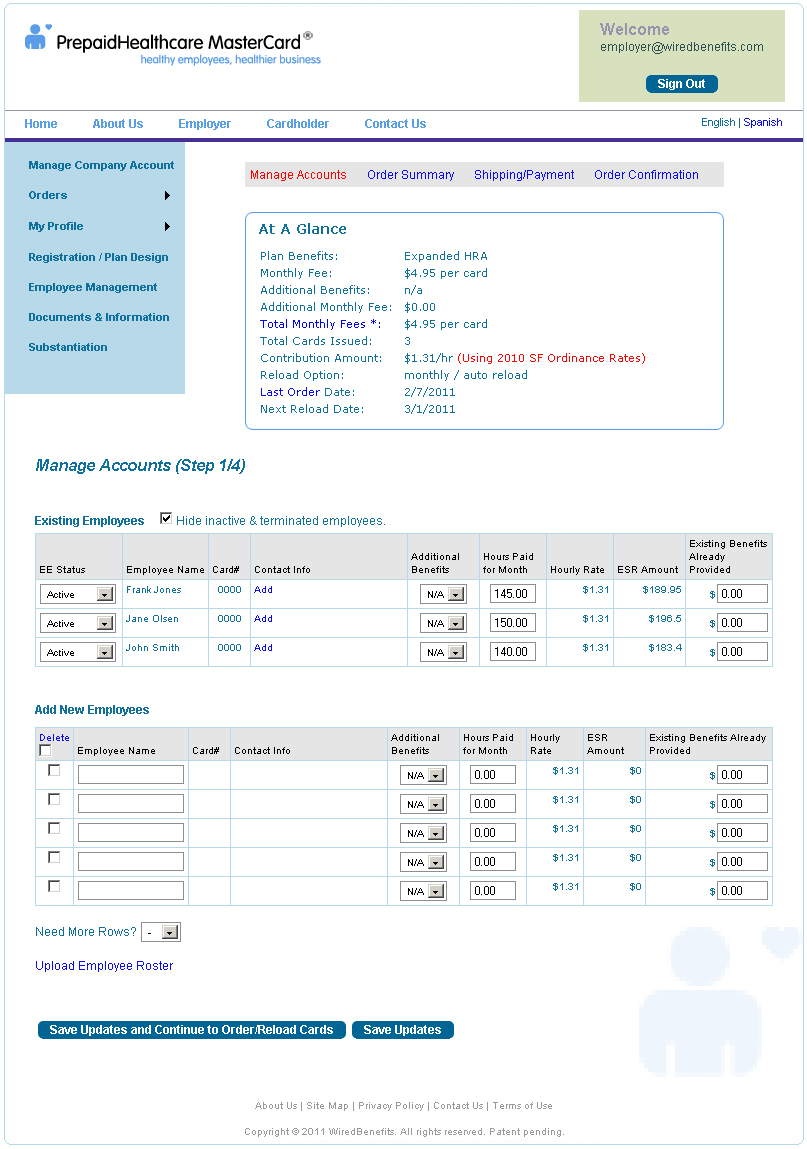
Task: Add contact info for Frank Jones
Action: click(263, 590)
